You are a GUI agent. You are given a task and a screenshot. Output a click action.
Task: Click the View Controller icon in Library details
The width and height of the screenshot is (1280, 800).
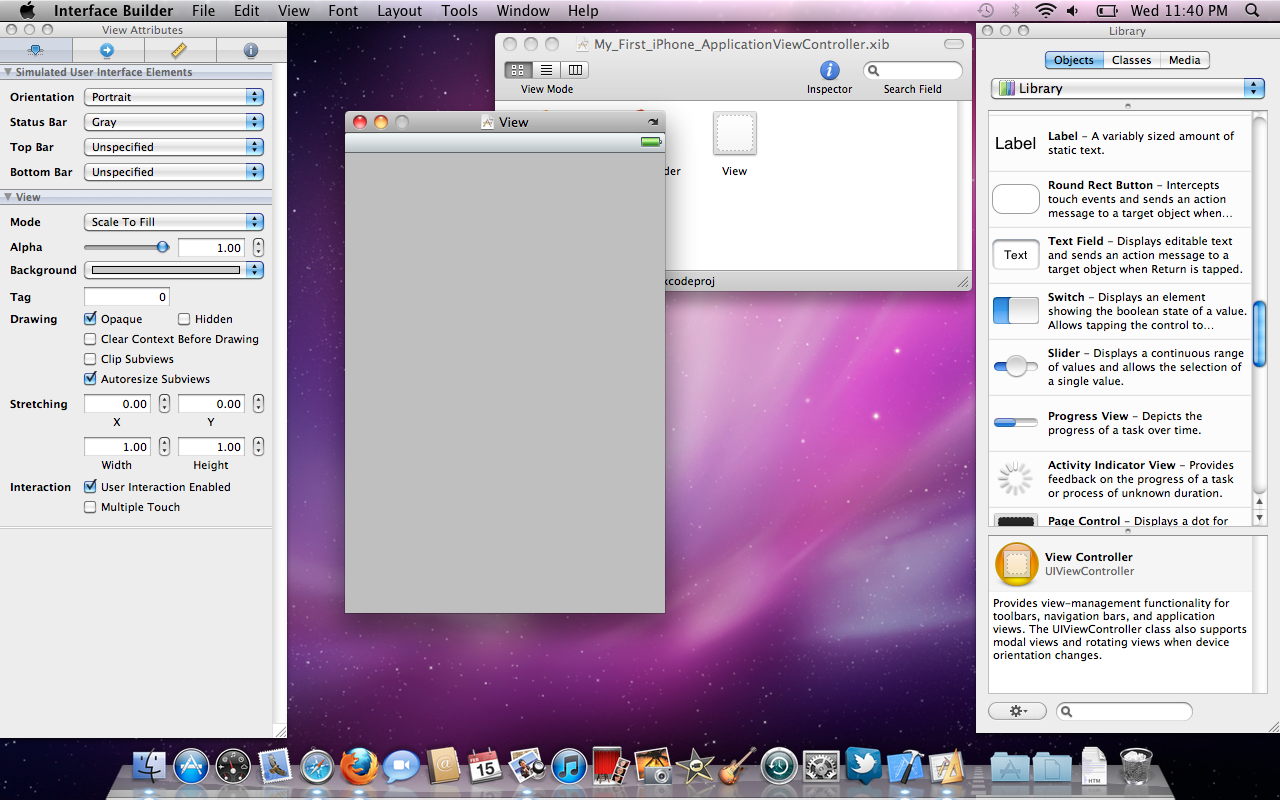click(x=1017, y=564)
